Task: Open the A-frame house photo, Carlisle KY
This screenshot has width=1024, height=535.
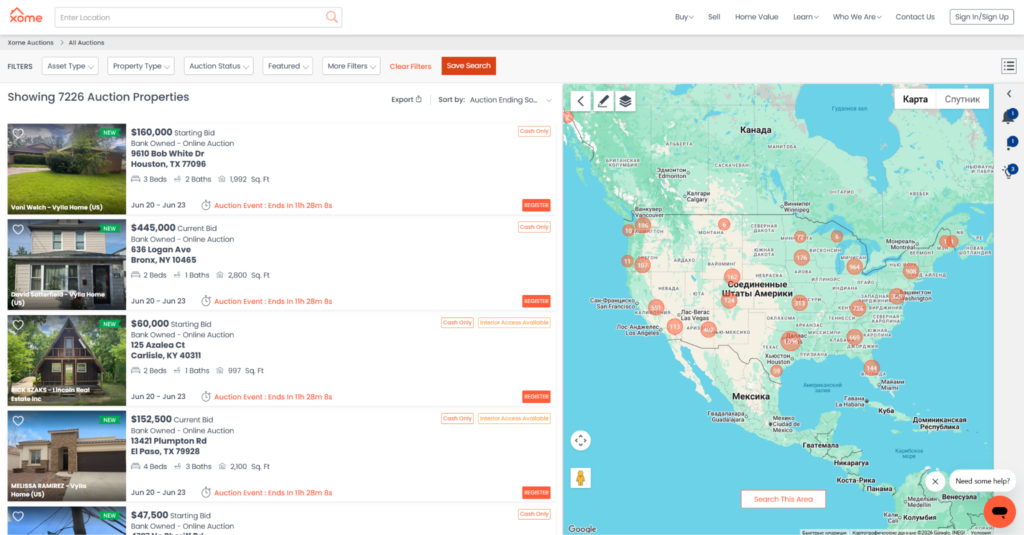Action: pyautogui.click(x=67, y=361)
